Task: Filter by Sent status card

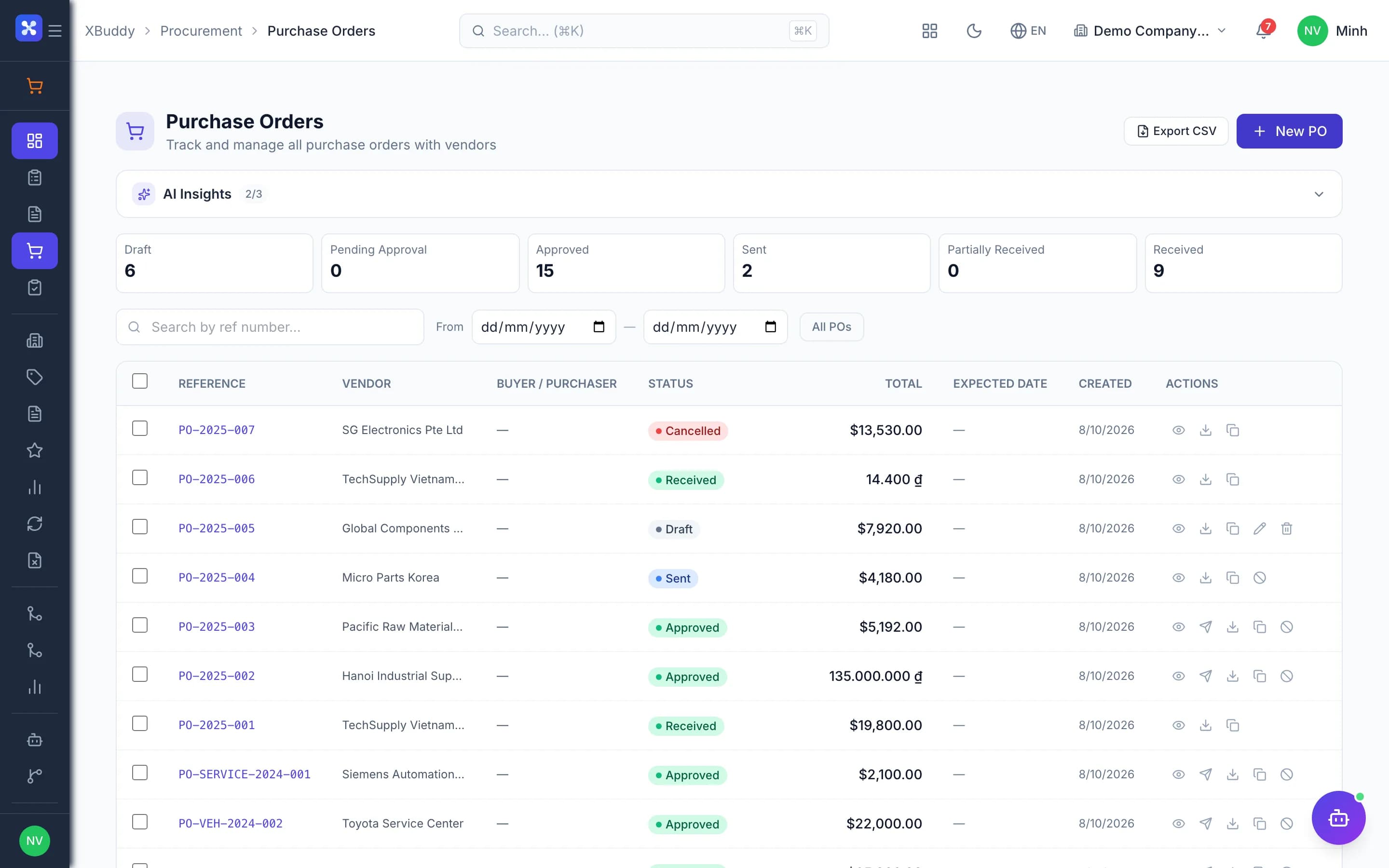Action: pos(831,263)
